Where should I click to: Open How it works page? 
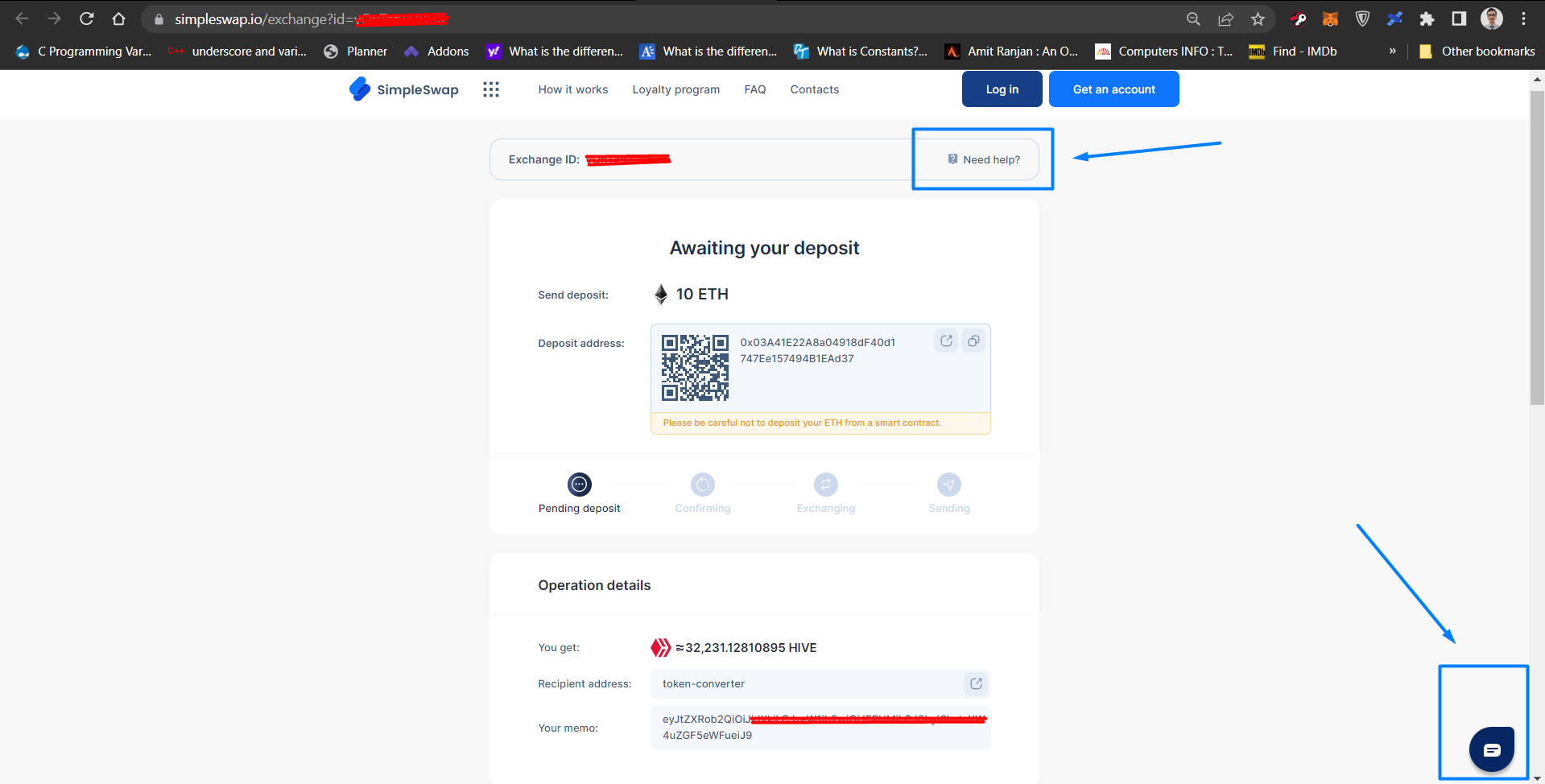coord(573,89)
